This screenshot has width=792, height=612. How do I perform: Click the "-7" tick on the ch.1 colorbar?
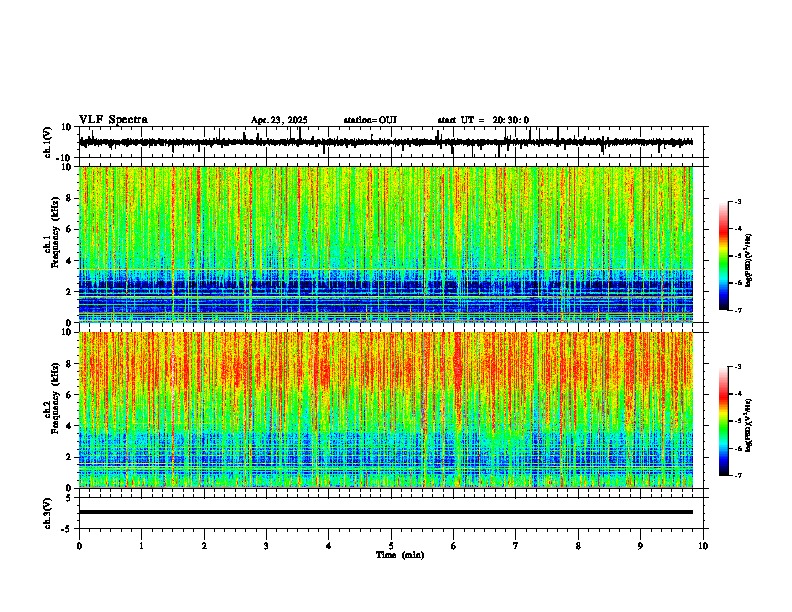coord(738,310)
